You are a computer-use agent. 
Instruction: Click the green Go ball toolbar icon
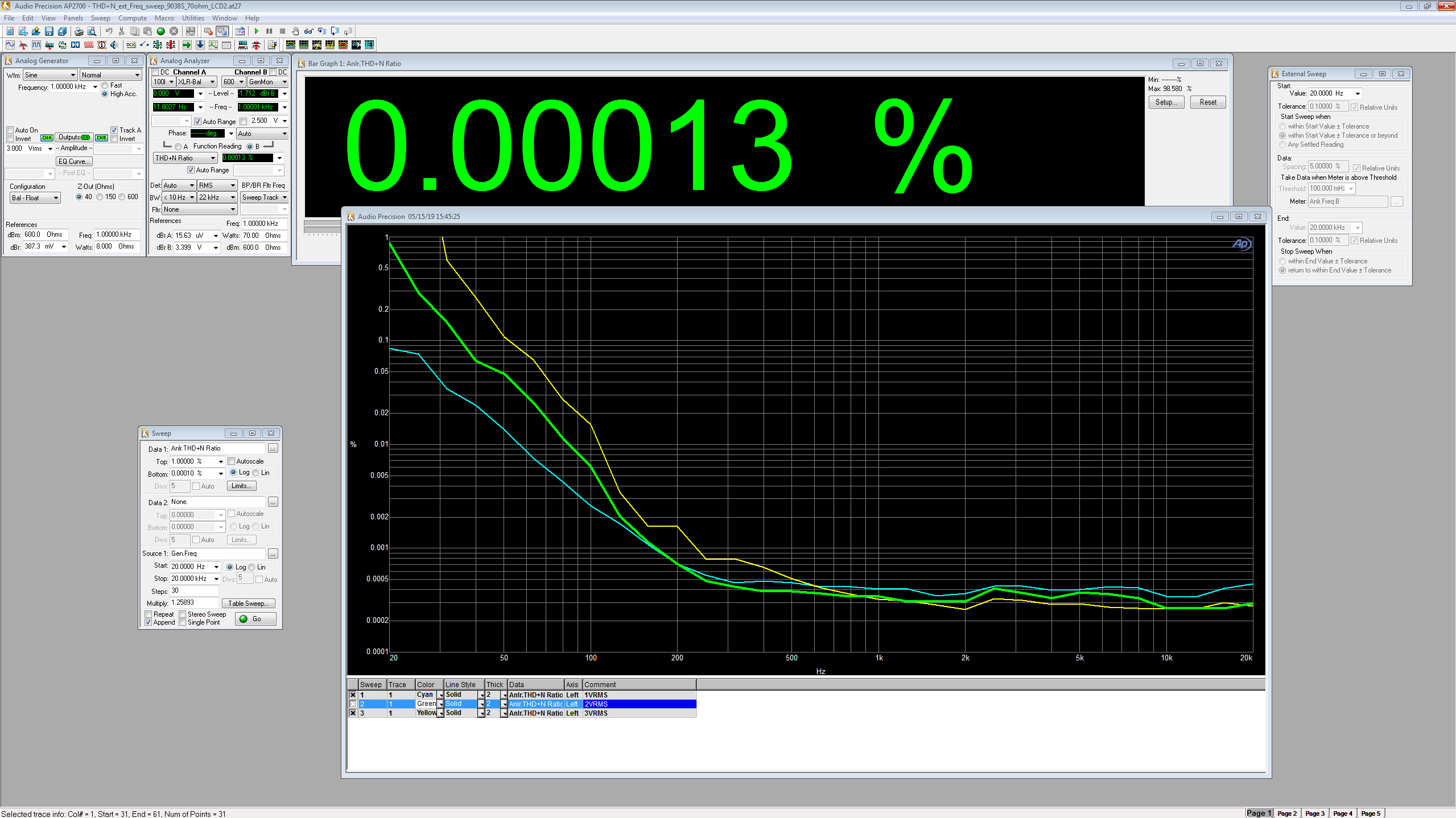tap(160, 31)
